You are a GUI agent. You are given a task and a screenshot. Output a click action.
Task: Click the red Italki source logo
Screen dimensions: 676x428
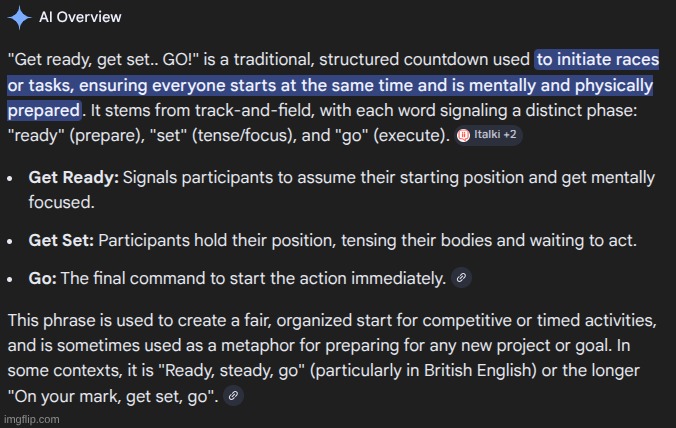463,135
